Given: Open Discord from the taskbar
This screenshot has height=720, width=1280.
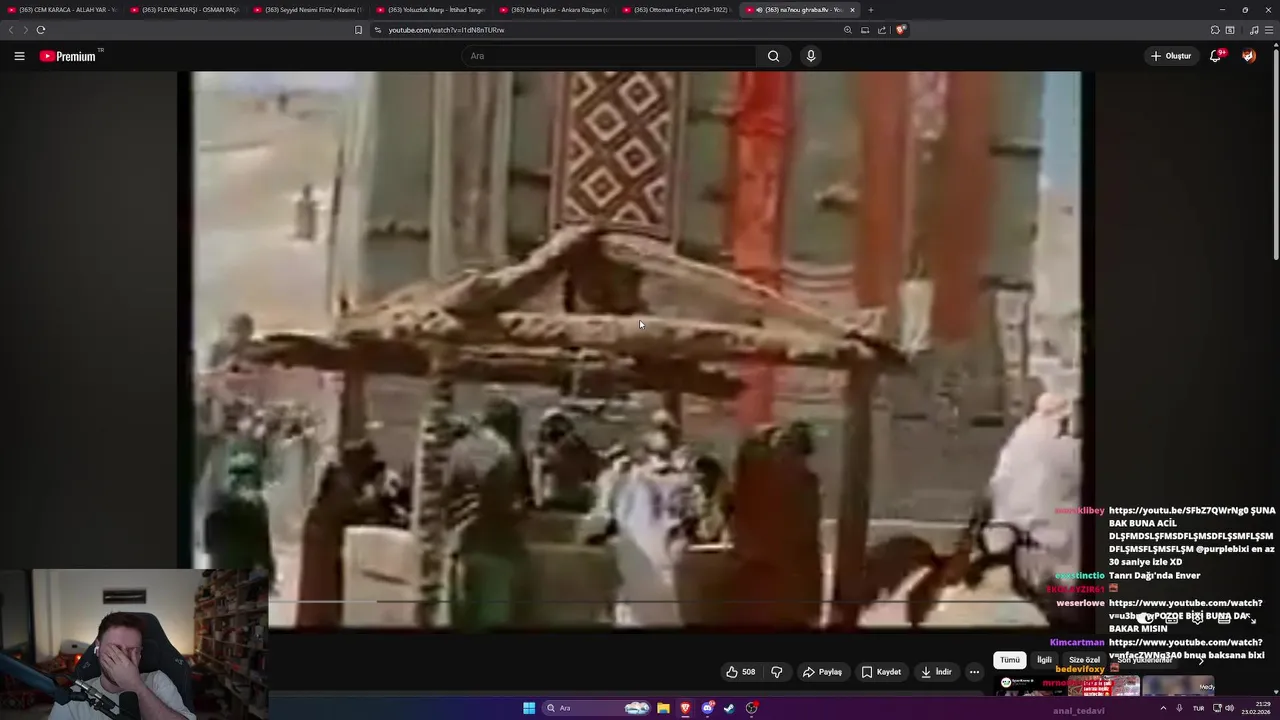Looking at the screenshot, I should (x=707, y=708).
